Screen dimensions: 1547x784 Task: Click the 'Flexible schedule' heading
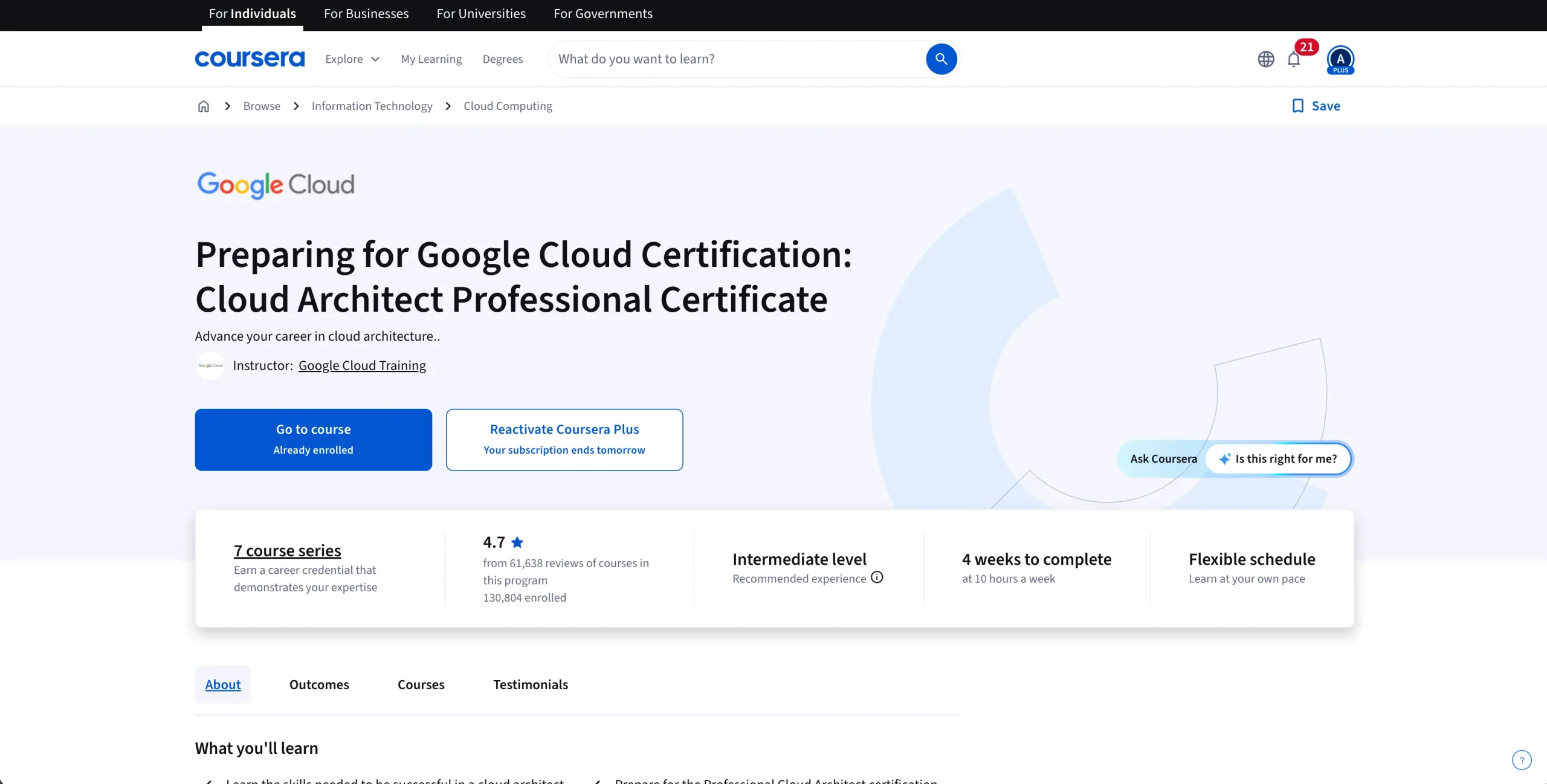[x=1252, y=559]
